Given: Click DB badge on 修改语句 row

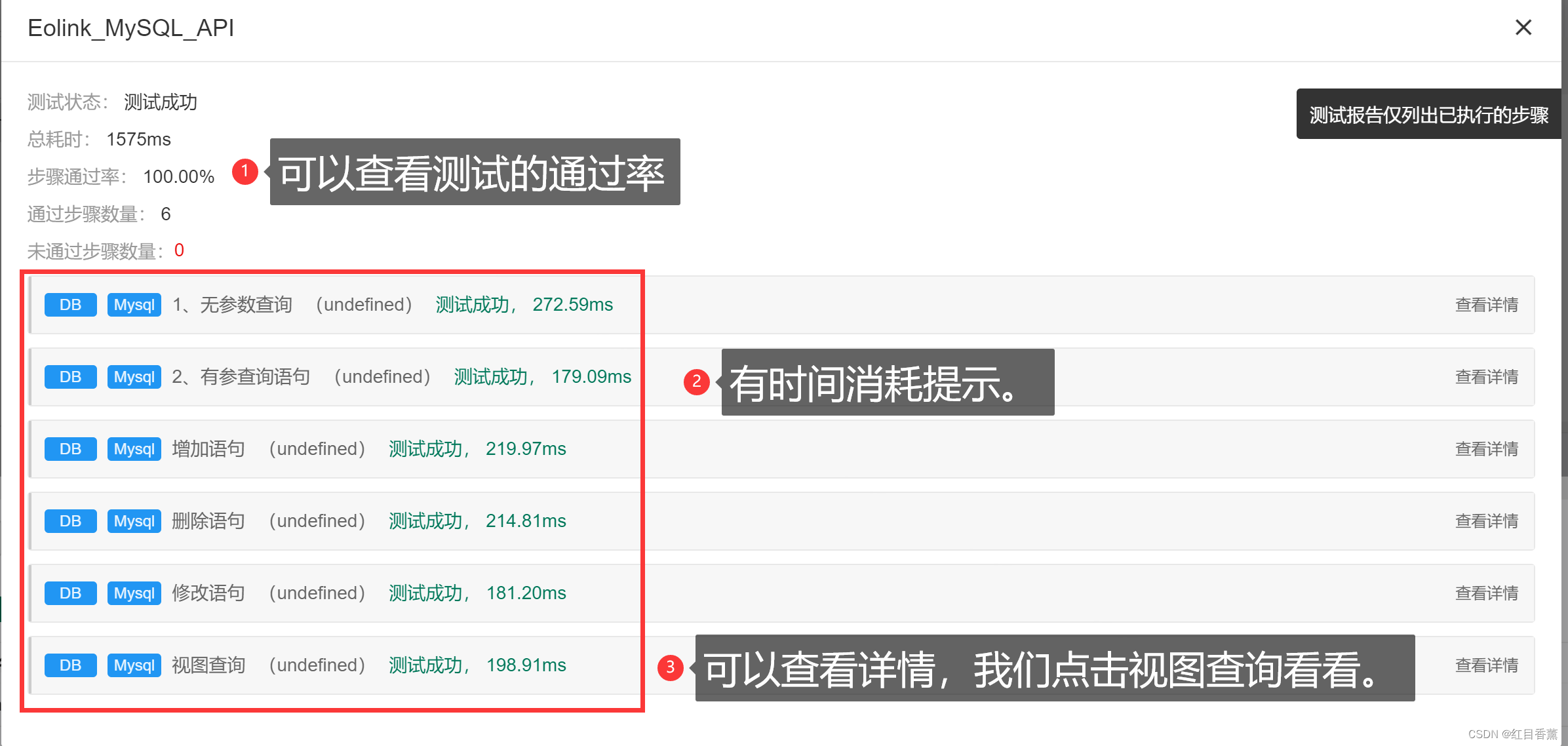Looking at the screenshot, I should (x=70, y=593).
